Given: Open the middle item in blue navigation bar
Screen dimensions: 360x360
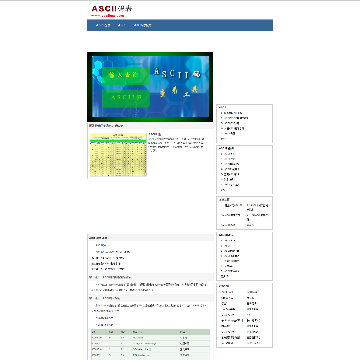Looking at the screenshot, I should (122, 25).
